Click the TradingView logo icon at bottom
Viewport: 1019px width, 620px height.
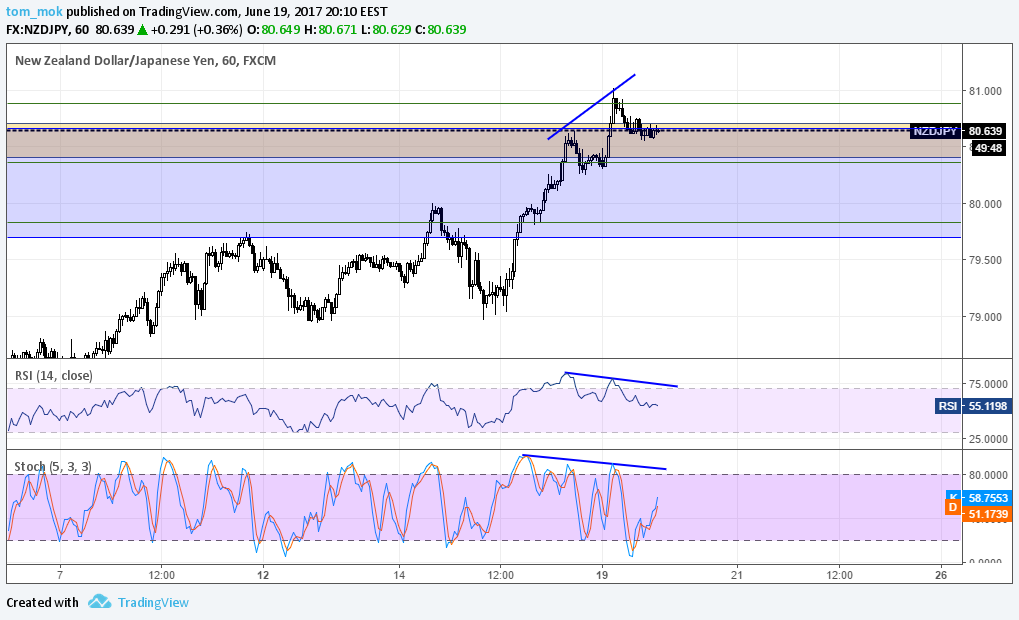pyautogui.click(x=99, y=602)
